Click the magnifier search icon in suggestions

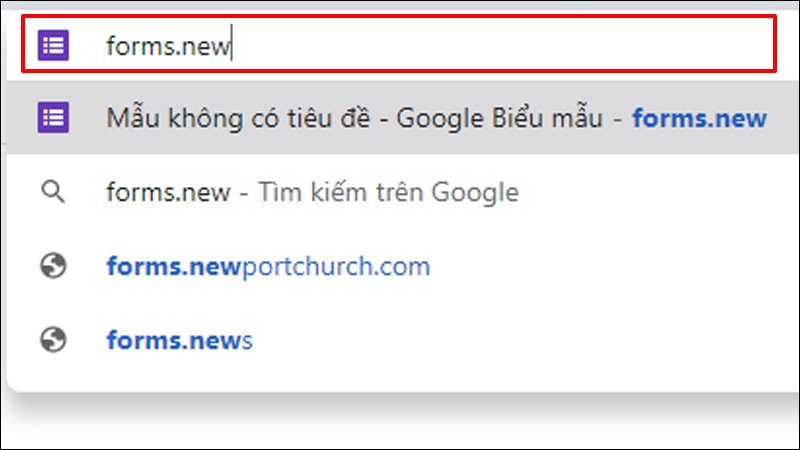pyautogui.click(x=53, y=192)
